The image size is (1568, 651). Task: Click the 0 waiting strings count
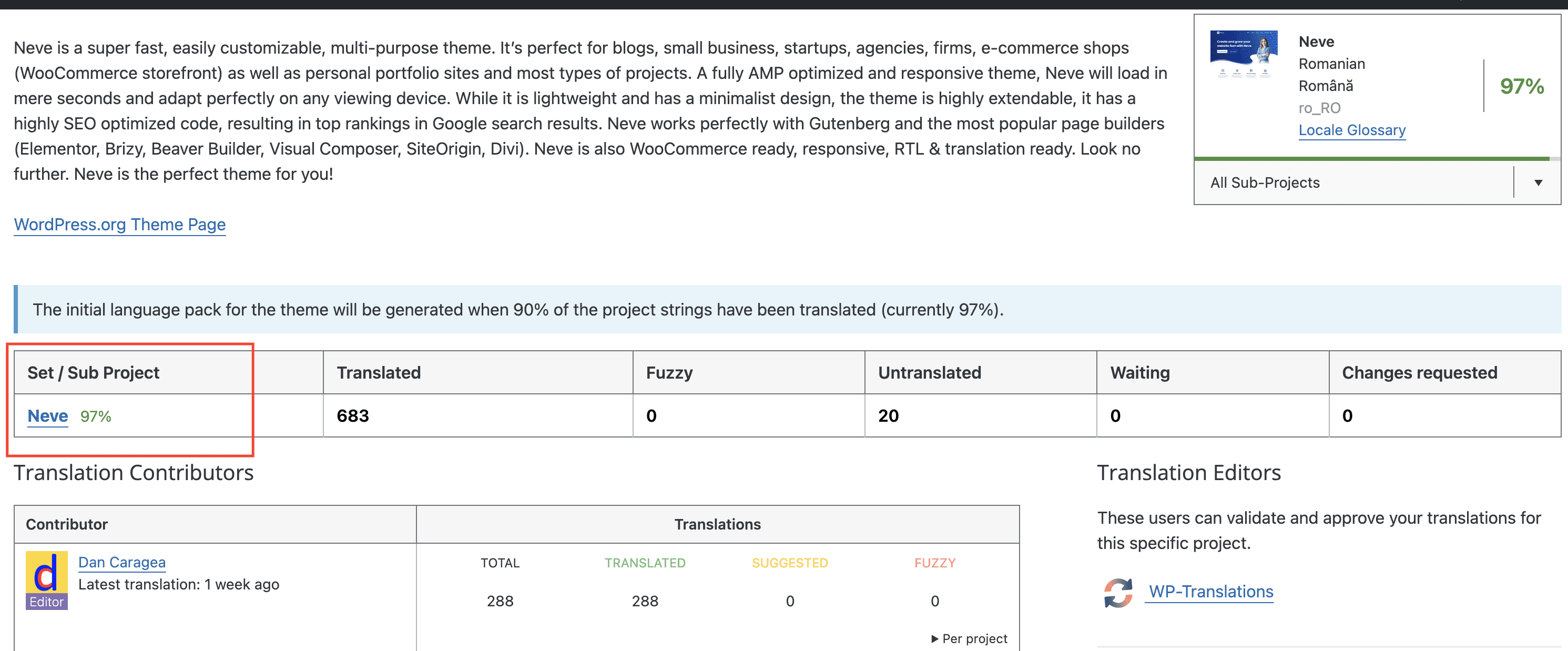tap(1115, 416)
